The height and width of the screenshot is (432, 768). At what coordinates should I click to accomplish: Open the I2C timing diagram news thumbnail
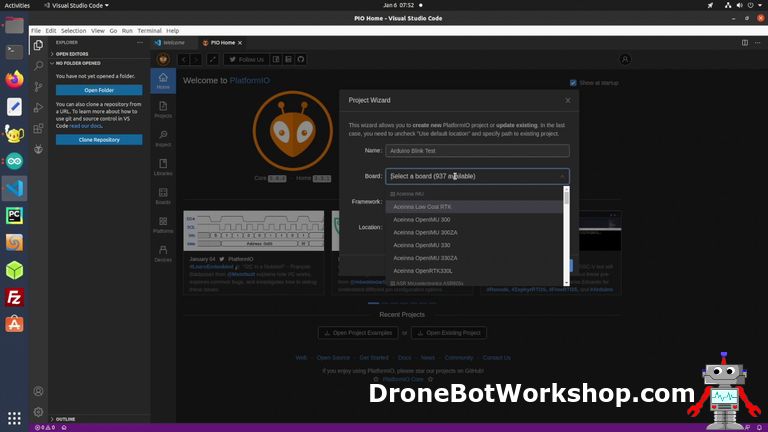click(x=254, y=231)
